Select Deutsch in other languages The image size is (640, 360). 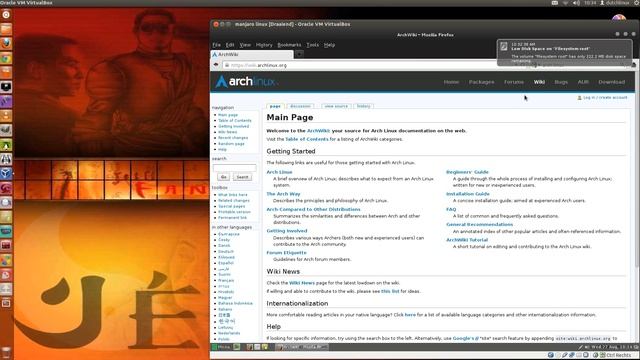[x=226, y=252]
